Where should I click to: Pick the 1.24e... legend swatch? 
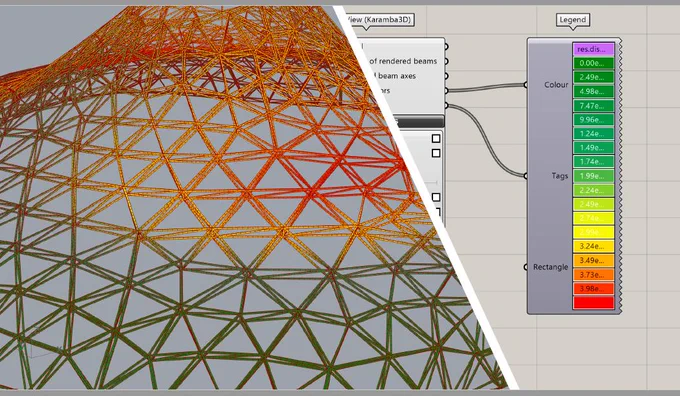594,134
